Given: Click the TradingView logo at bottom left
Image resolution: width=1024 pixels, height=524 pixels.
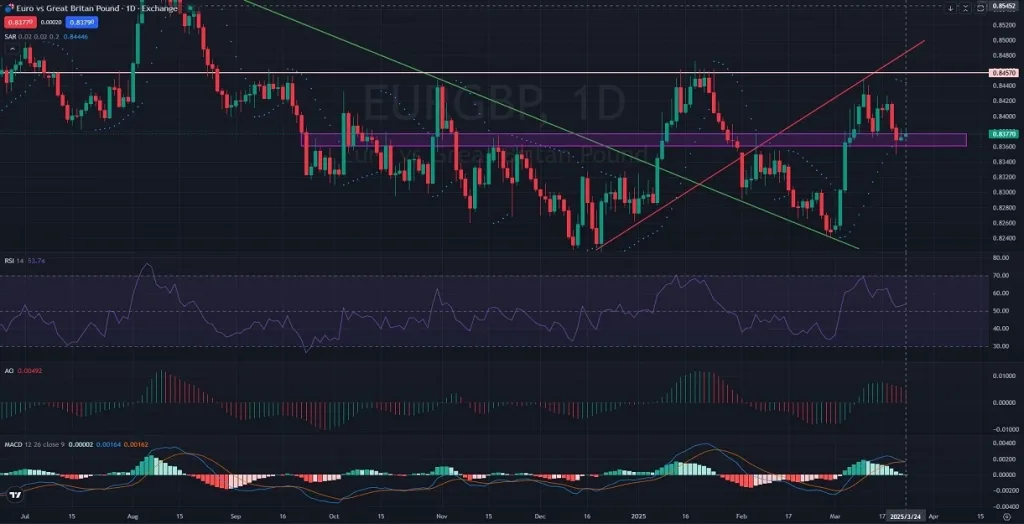Looking at the screenshot, I should coord(15,495).
